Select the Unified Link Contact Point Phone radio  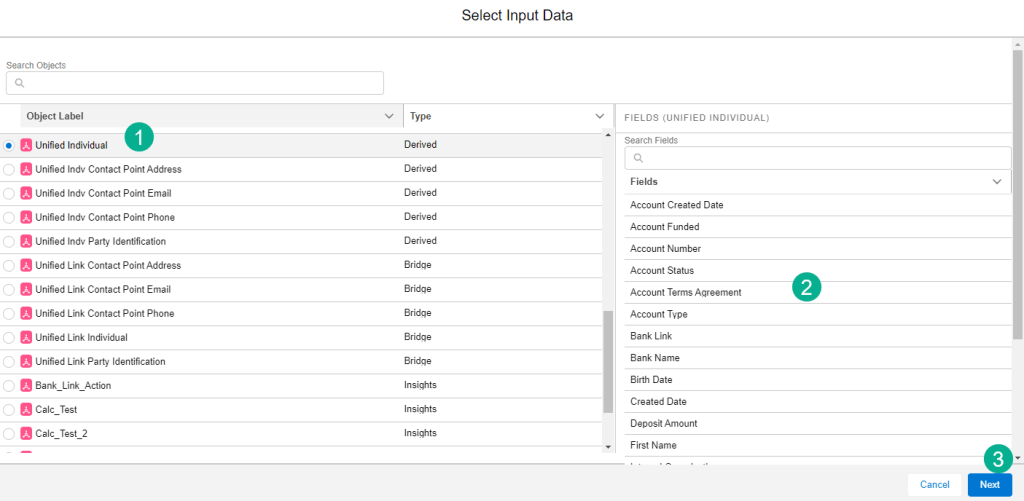[9, 313]
